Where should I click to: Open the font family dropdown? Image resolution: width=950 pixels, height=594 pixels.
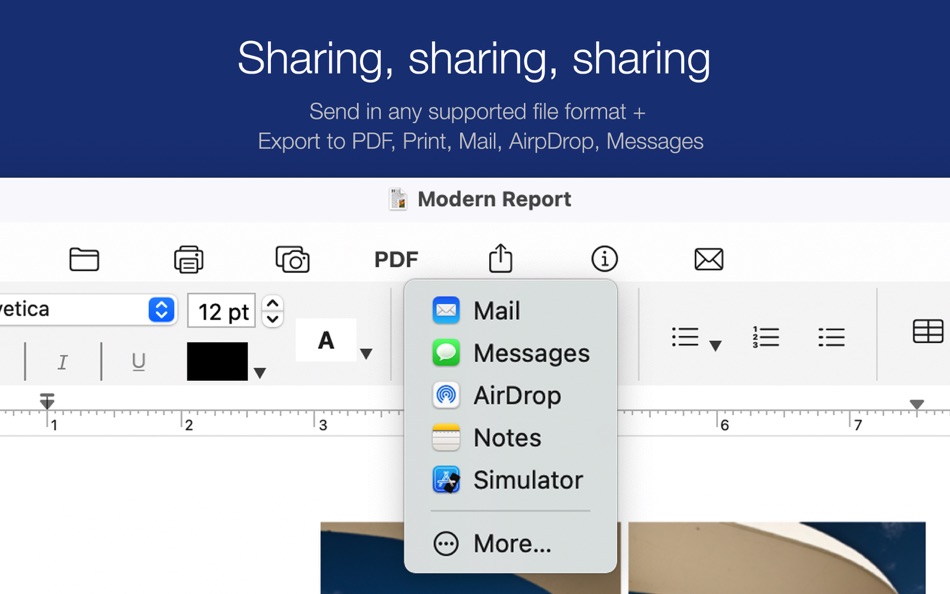[161, 310]
